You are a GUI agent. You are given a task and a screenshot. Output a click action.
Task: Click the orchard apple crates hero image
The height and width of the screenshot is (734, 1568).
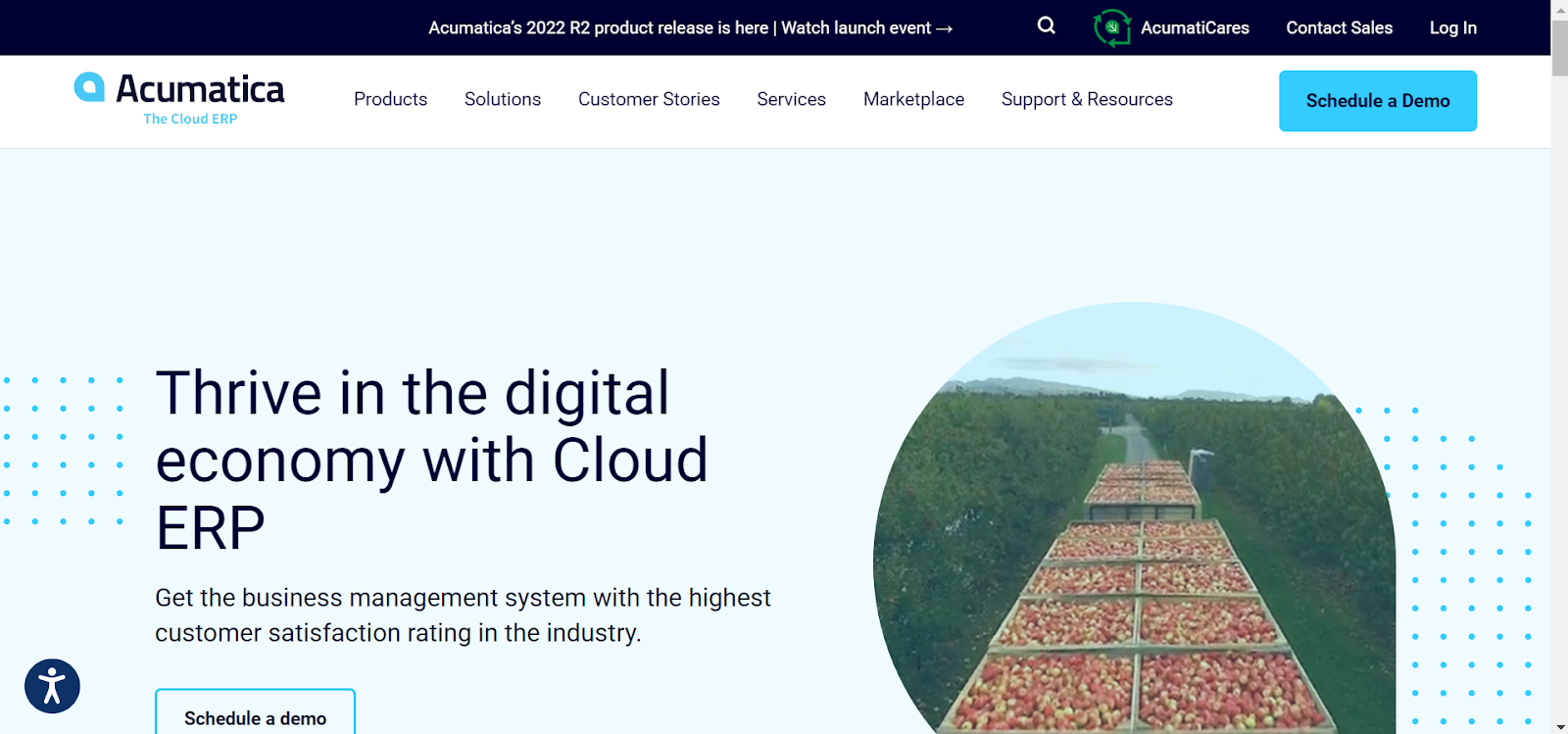click(x=1134, y=518)
